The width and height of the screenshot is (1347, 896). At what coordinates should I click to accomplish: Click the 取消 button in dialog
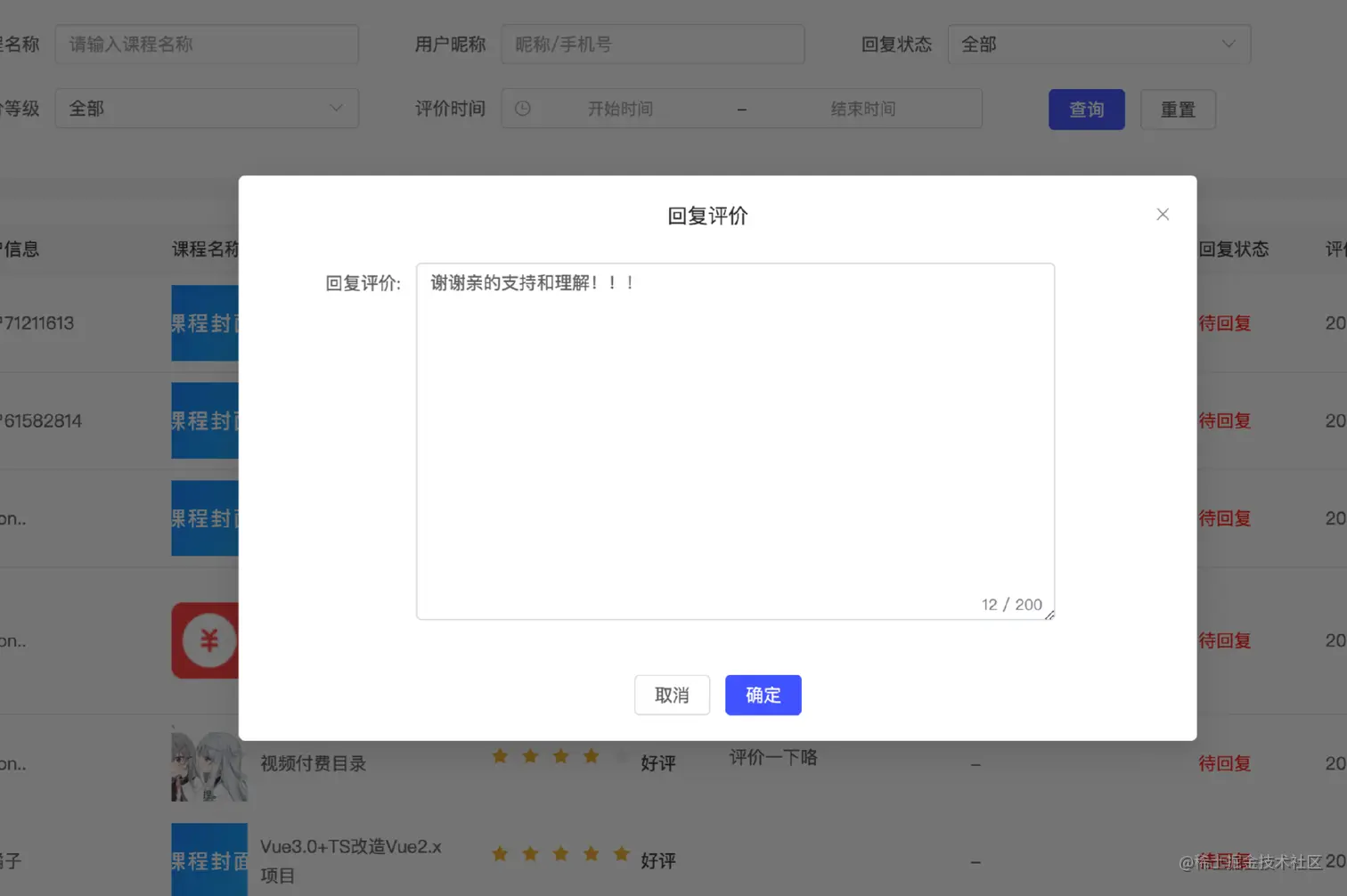click(x=672, y=695)
